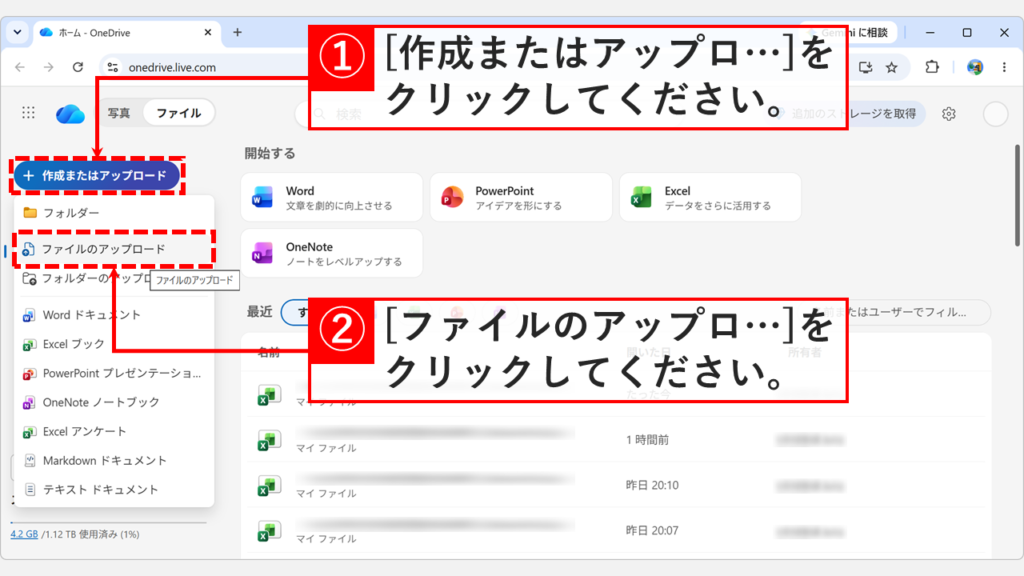Click the 昨日 20:07 timestamp text

(x=652, y=530)
